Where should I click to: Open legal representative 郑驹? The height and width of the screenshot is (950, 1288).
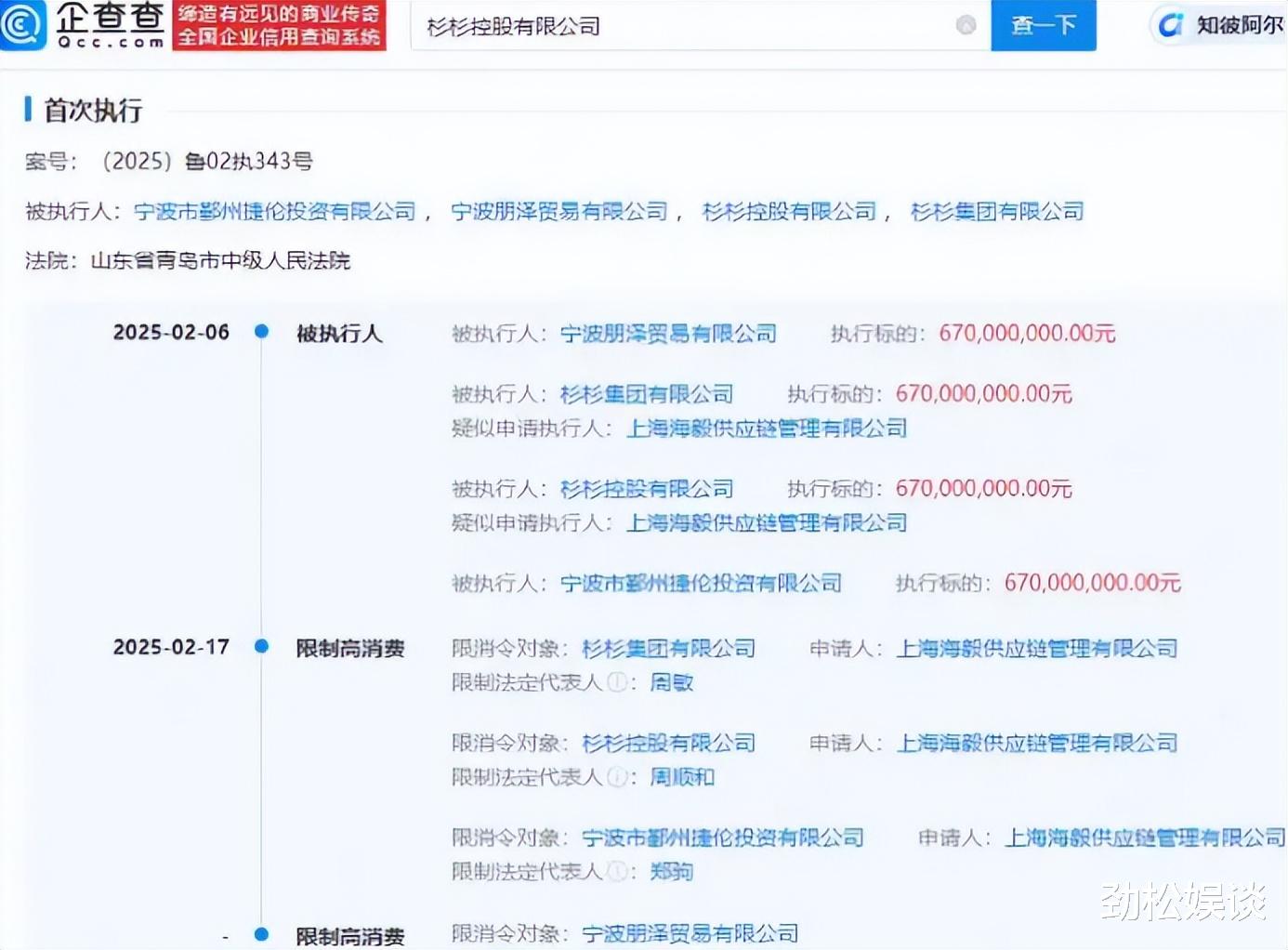[x=672, y=872]
